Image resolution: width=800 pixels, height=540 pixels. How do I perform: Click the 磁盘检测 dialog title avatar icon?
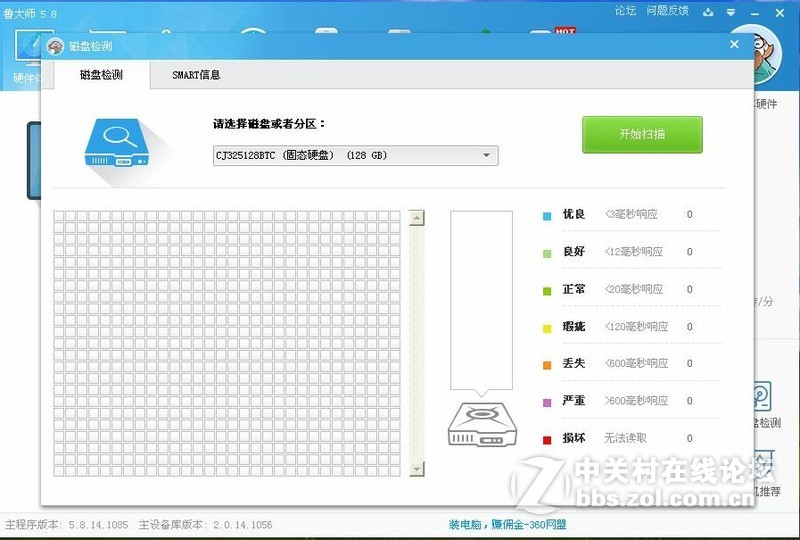(55, 46)
